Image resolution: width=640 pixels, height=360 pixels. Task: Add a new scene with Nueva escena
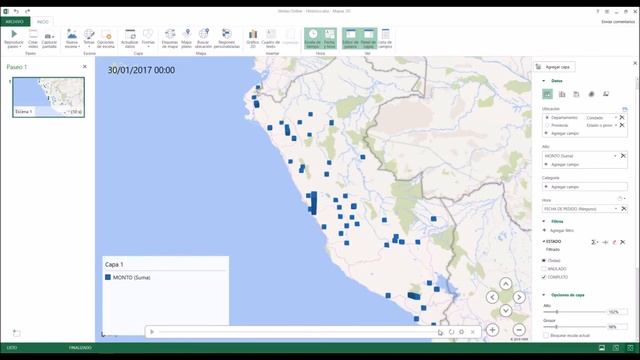coord(71,39)
